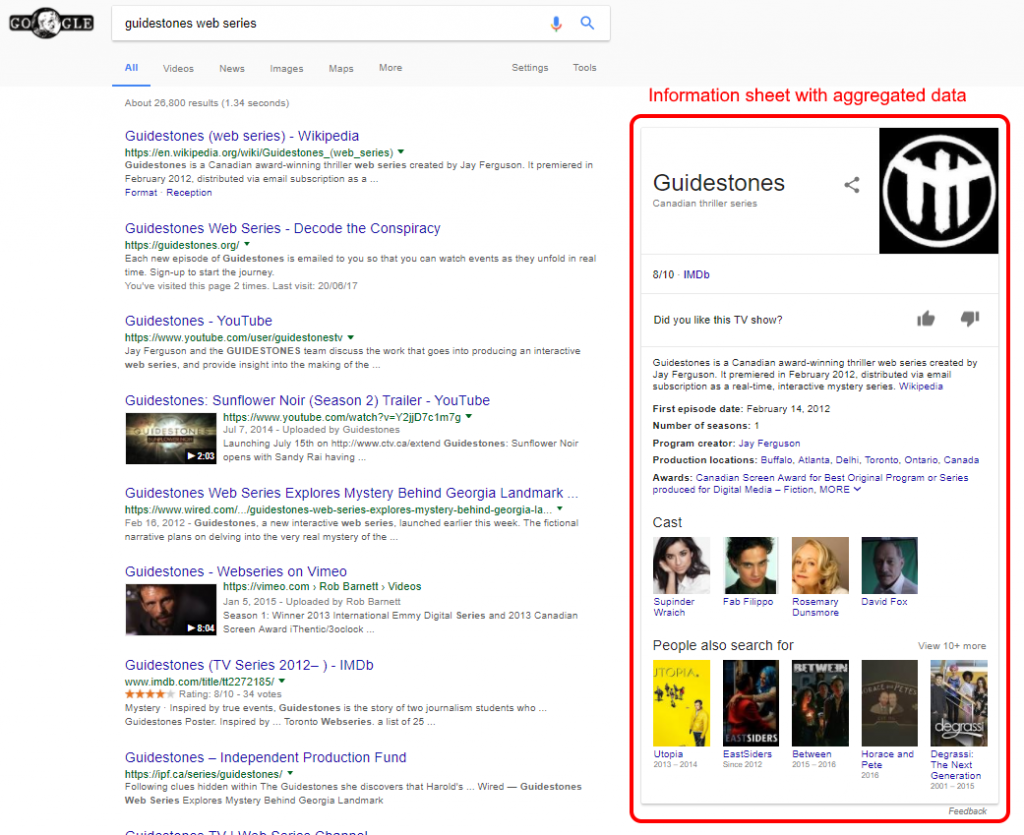Switch to Images tab
The image size is (1024, 835).
click(x=287, y=69)
